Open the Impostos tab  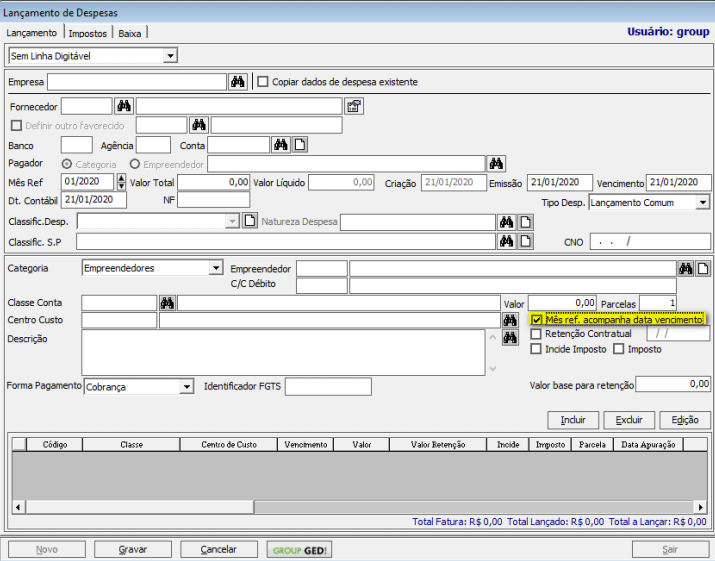coord(88,33)
